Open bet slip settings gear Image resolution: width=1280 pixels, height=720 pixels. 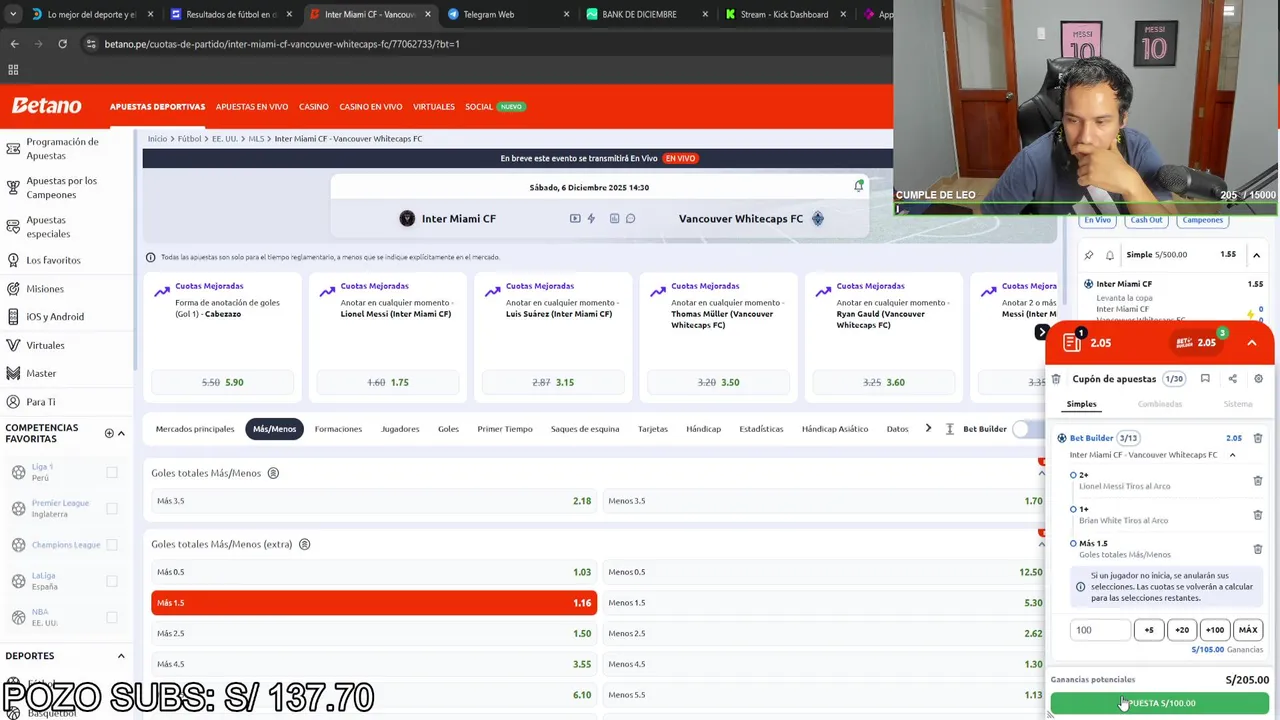pyautogui.click(x=1258, y=379)
